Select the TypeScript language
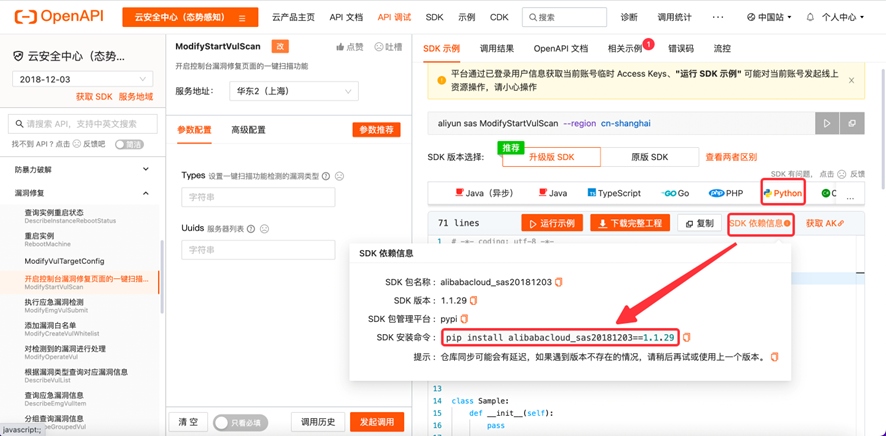Screen dimensions: 886x436 click(614, 193)
